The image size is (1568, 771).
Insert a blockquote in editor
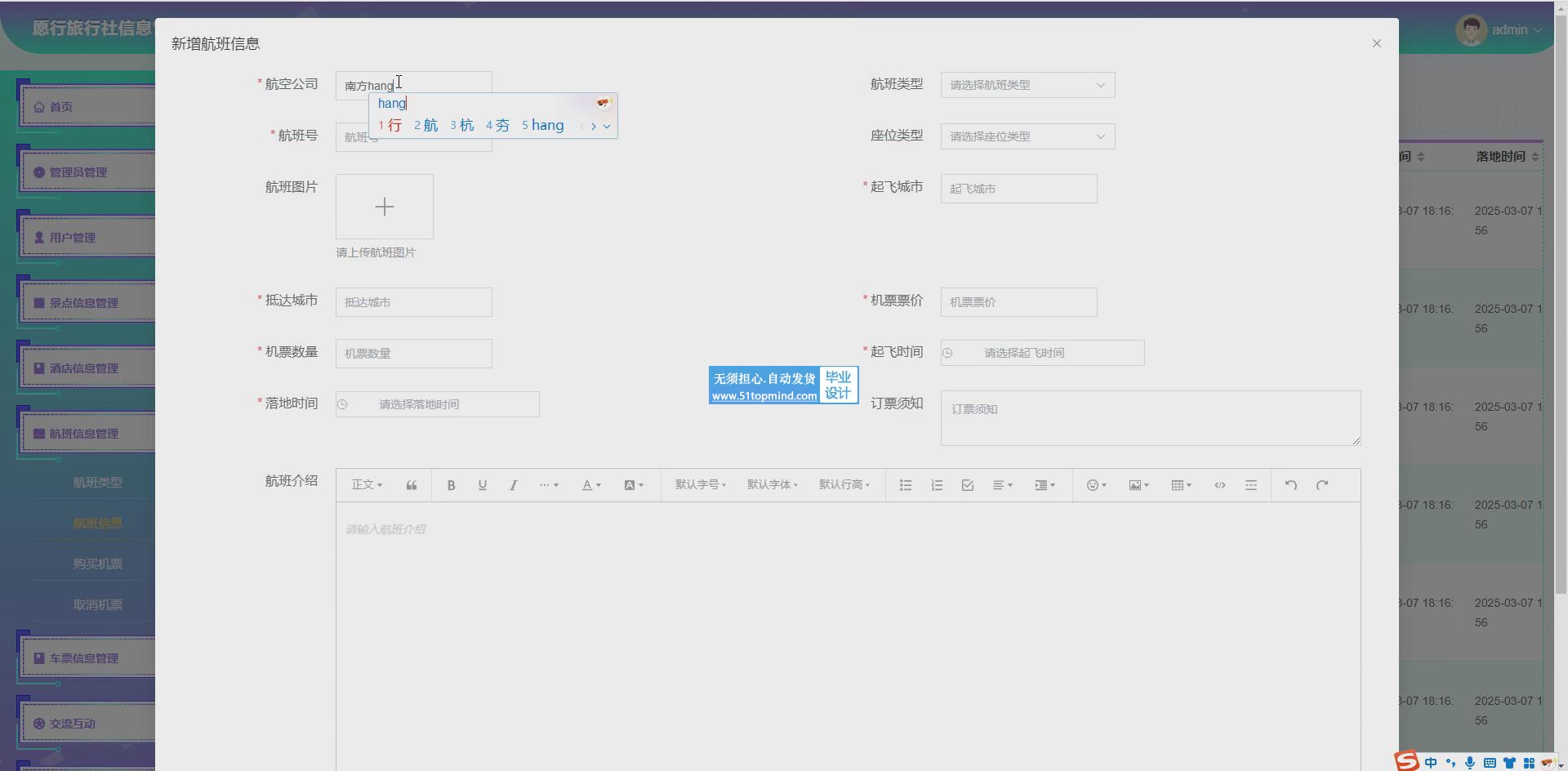click(412, 485)
